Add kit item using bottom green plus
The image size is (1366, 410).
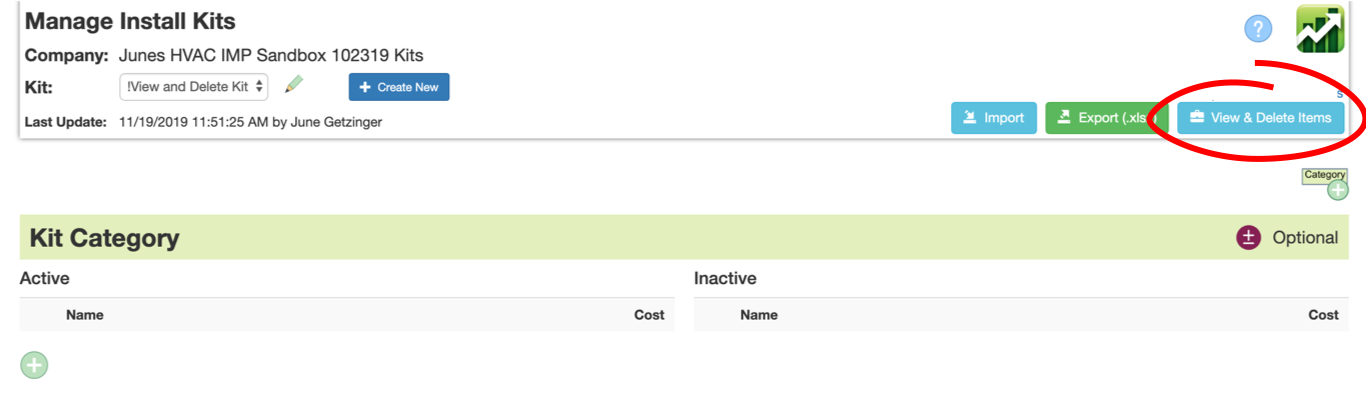[34, 365]
